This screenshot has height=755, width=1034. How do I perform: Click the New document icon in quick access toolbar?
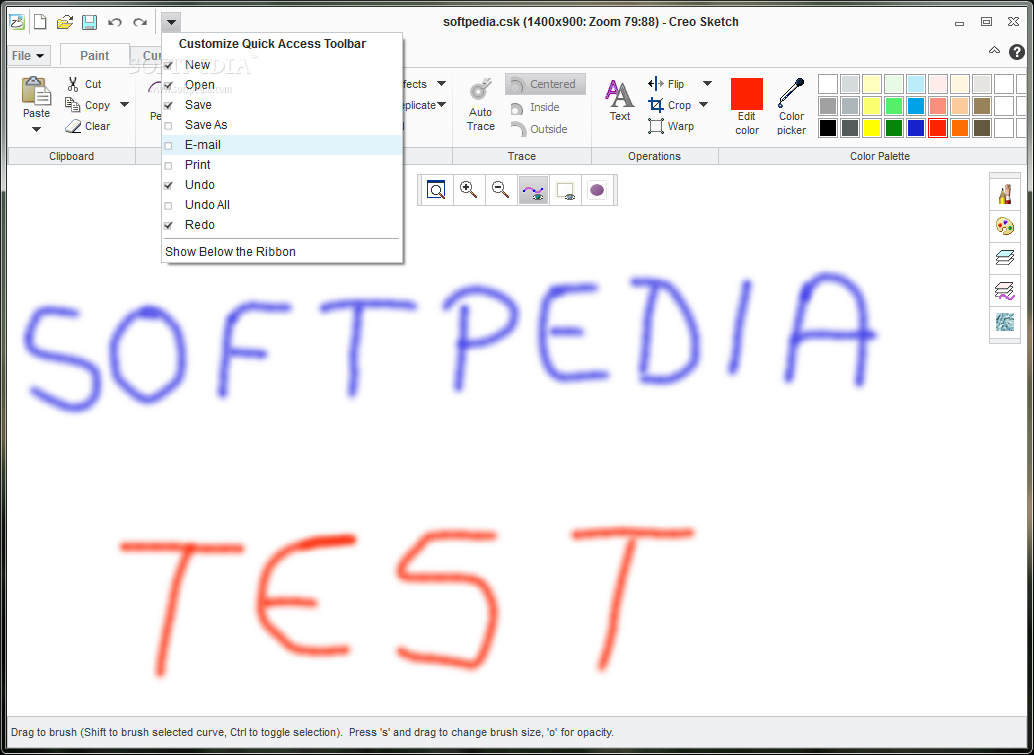click(40, 22)
